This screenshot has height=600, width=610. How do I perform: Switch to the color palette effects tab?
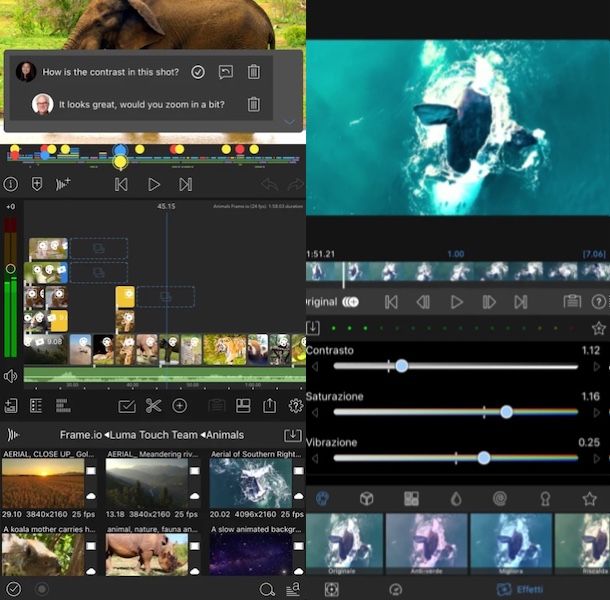click(322, 498)
